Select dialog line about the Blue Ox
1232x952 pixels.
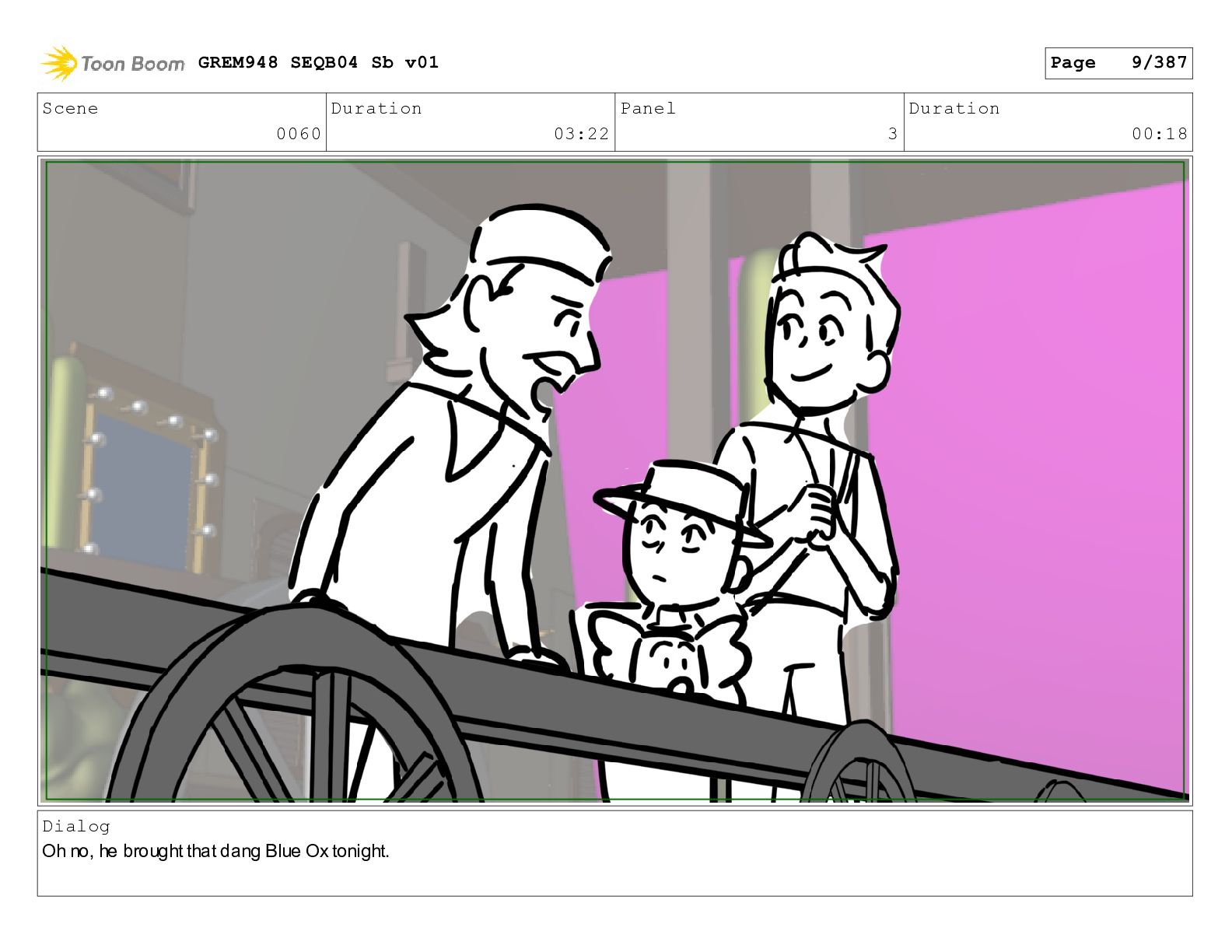point(215,851)
